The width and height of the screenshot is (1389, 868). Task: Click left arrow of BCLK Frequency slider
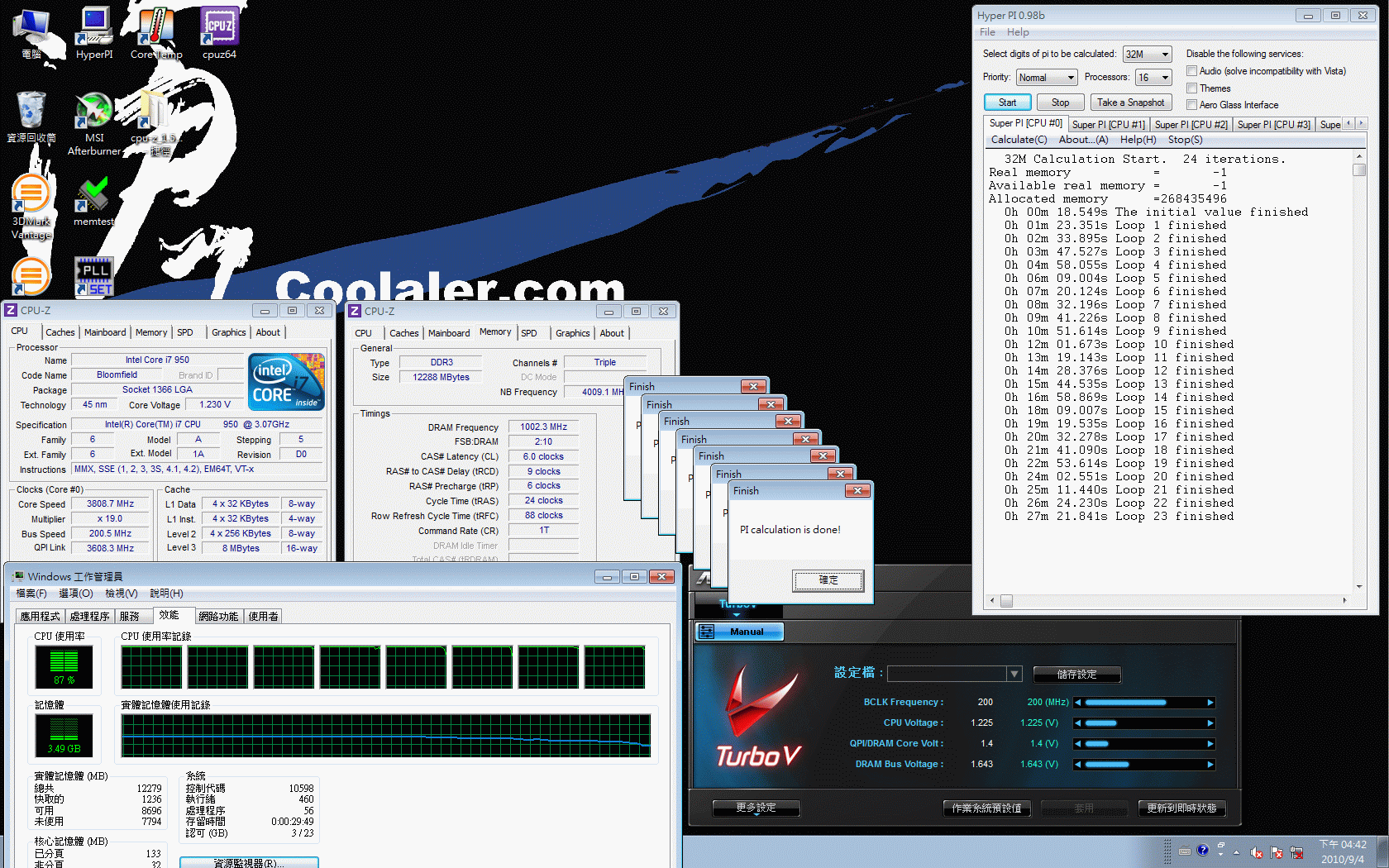tap(1077, 703)
